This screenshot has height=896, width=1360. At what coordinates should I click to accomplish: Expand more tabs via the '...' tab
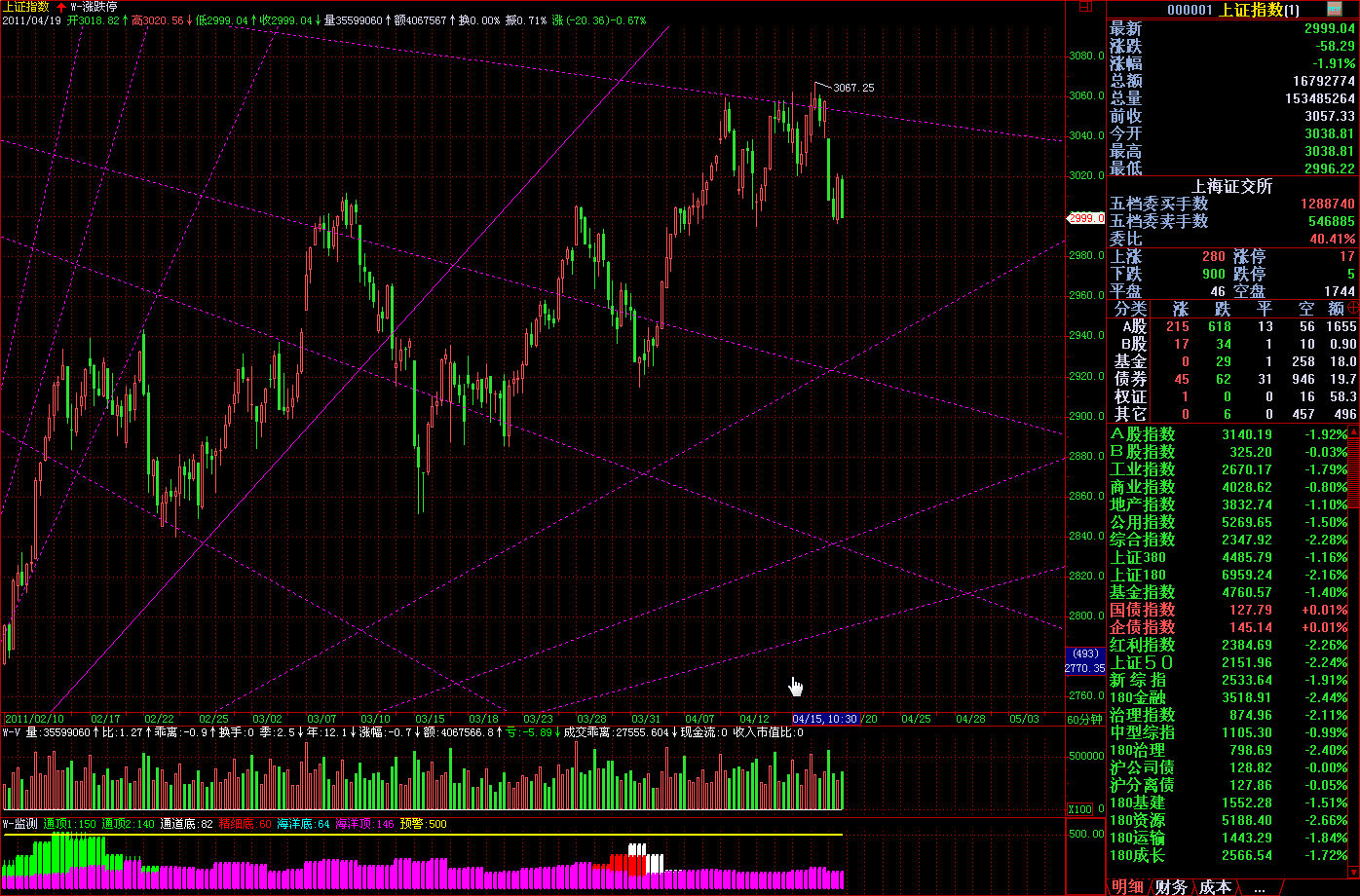(x=1260, y=887)
